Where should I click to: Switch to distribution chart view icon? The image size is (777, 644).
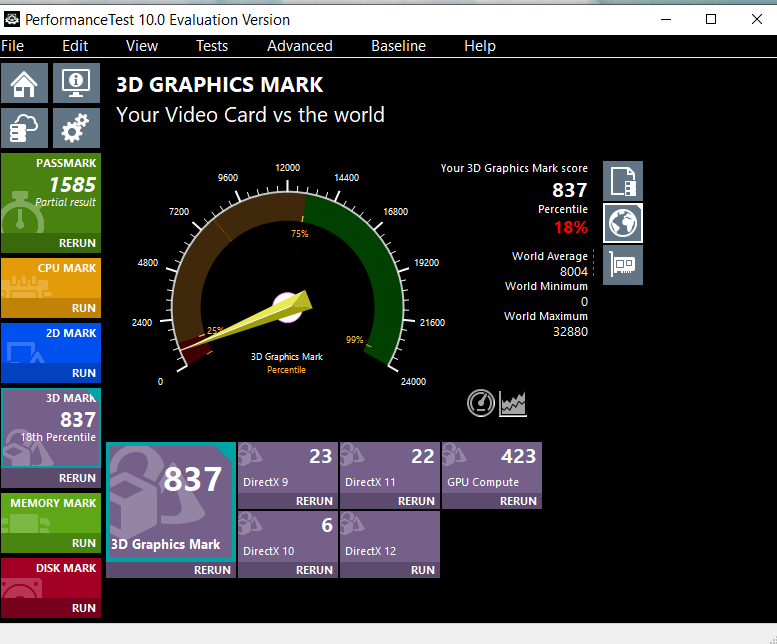pos(512,403)
